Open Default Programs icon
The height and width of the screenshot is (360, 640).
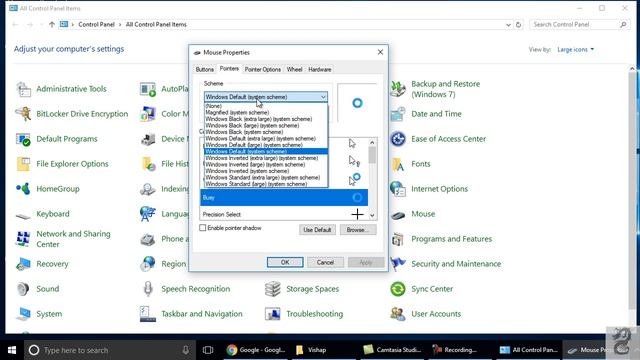coord(23,139)
